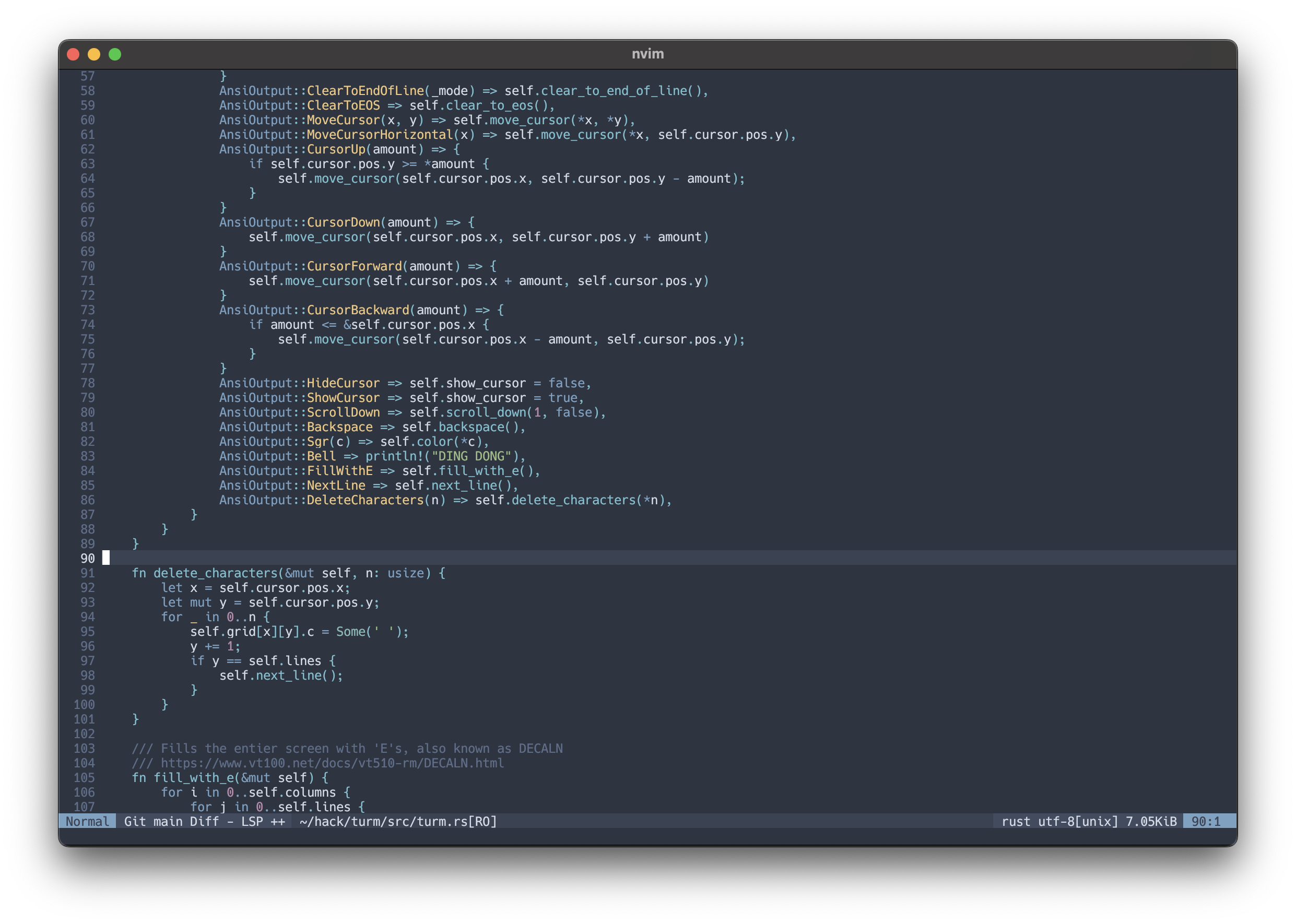Click 'Bell' variant on line 83
The image size is (1296, 924).
[x=322, y=456]
